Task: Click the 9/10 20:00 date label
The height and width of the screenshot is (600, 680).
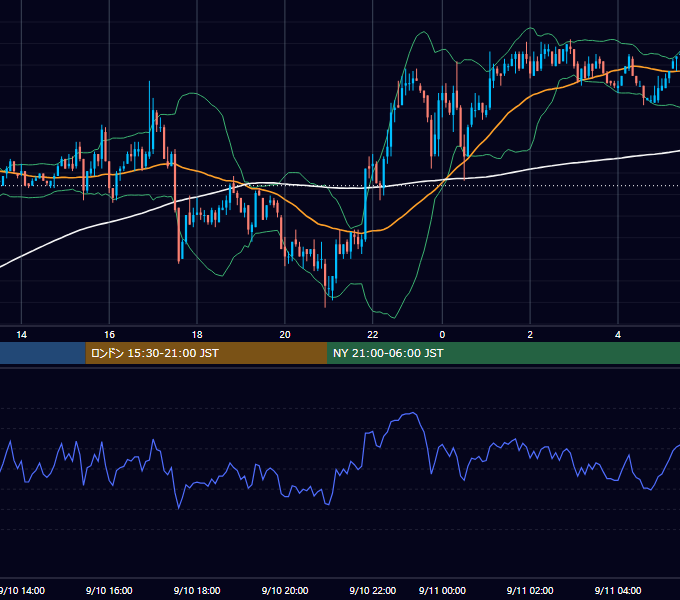Action: tap(285, 590)
